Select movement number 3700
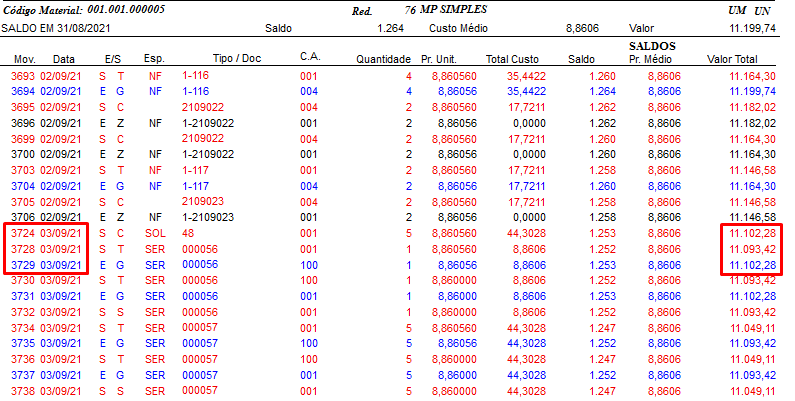795x401 pixels. point(23,155)
